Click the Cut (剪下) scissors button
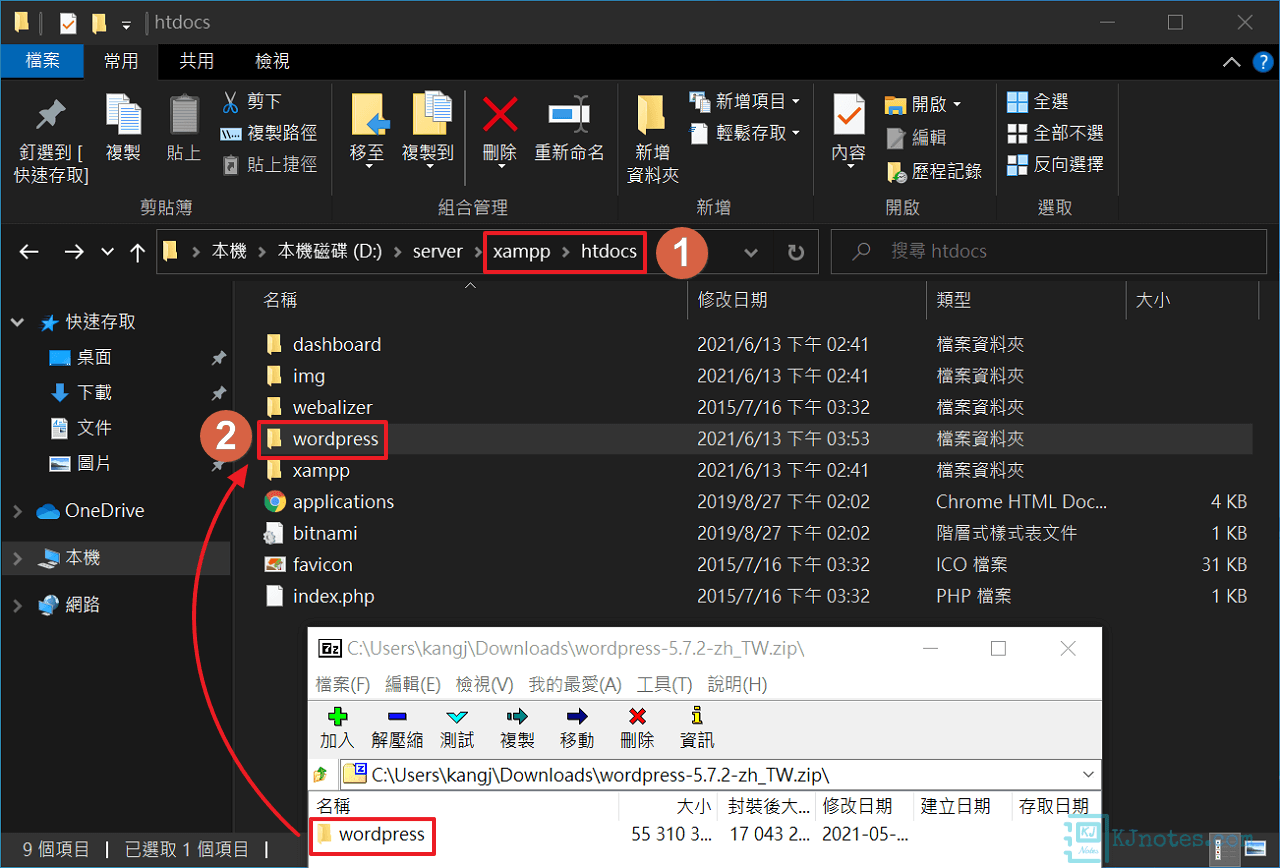This screenshot has width=1280, height=868. pos(250,102)
